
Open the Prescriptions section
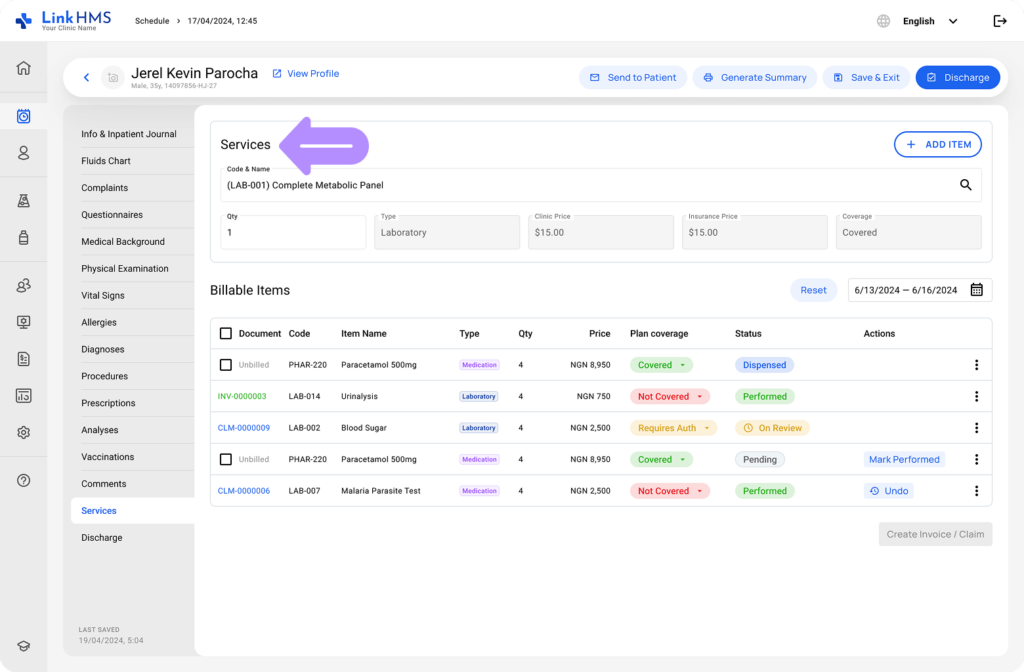pyautogui.click(x=108, y=403)
